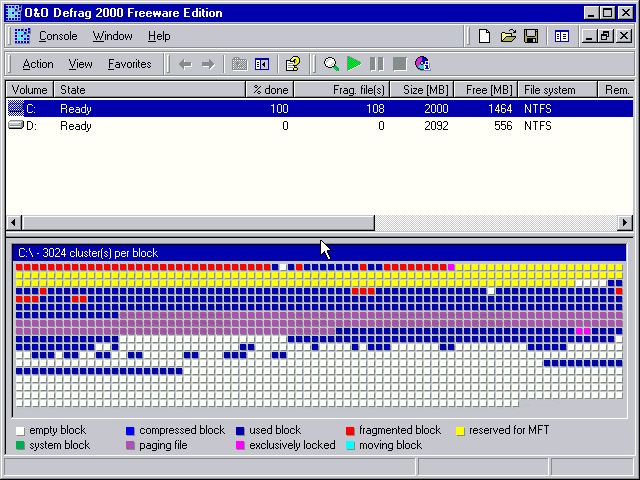The image size is (640, 480).
Task: Click the 556 free MB value
Action: coord(503,126)
